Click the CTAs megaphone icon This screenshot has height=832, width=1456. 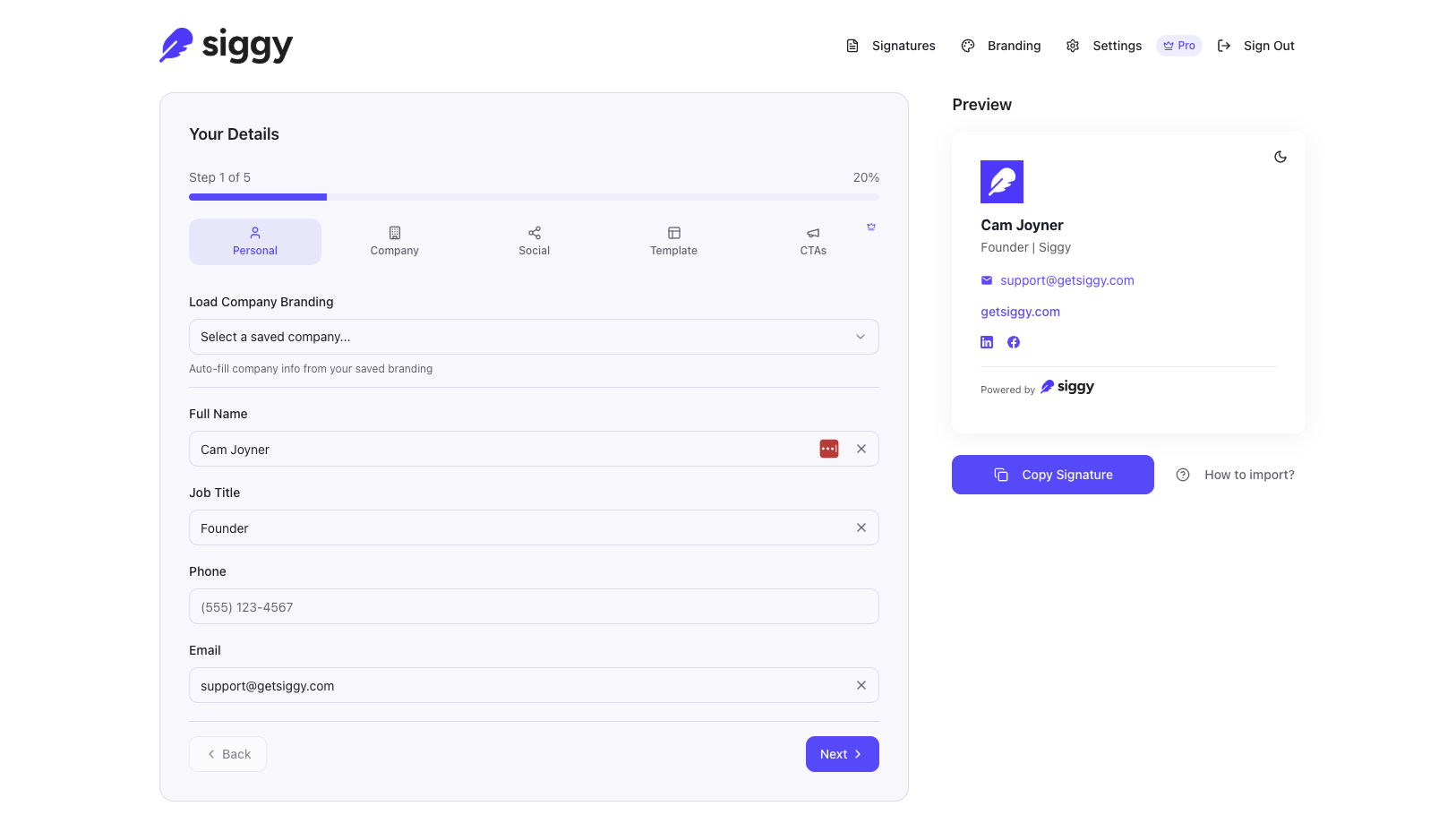(x=812, y=231)
